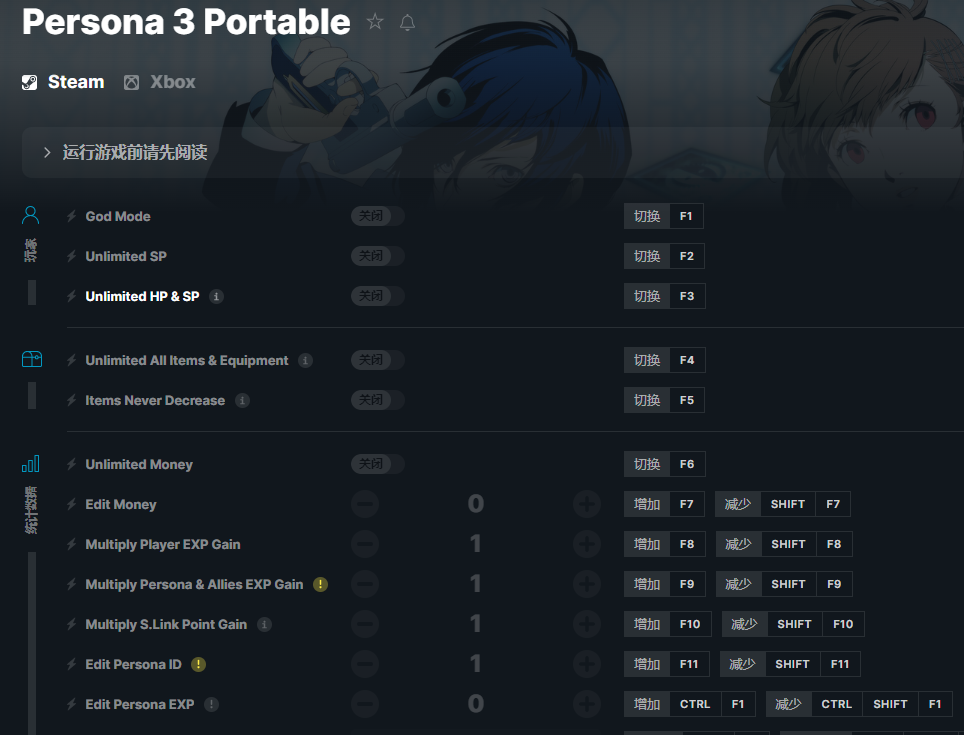Open info icon beside Unlimited HP & SP
Viewport: 964px width, 735px height.
tap(217, 296)
